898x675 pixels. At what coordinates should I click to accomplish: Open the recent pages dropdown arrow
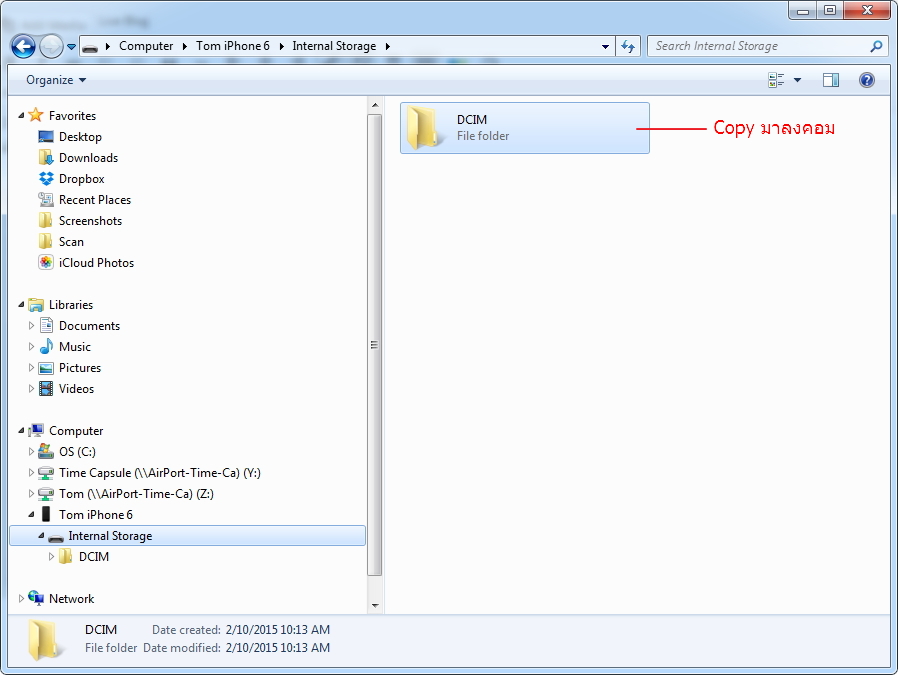click(72, 47)
